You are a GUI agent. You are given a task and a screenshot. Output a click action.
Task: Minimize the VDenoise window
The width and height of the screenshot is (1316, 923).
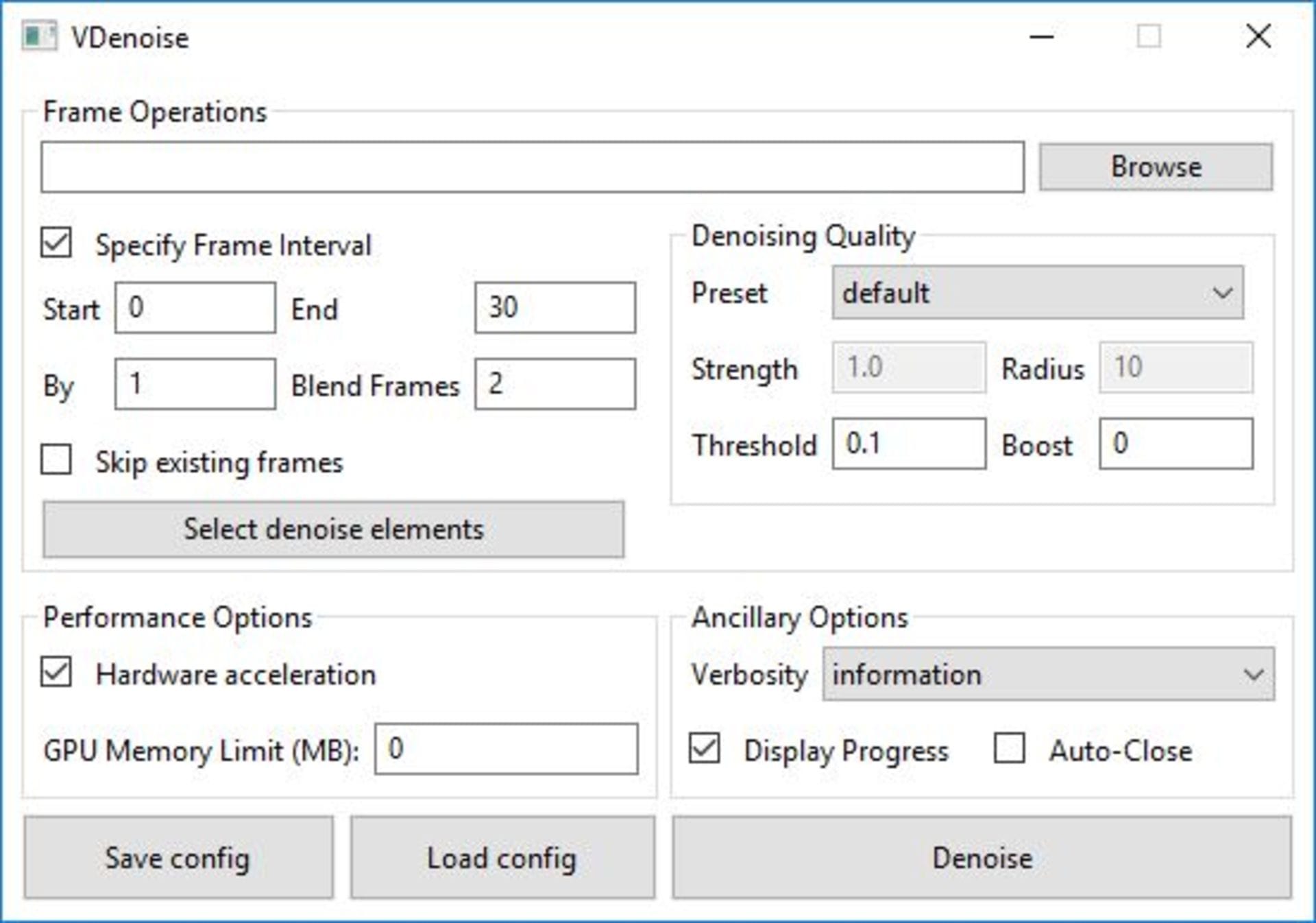[1041, 36]
